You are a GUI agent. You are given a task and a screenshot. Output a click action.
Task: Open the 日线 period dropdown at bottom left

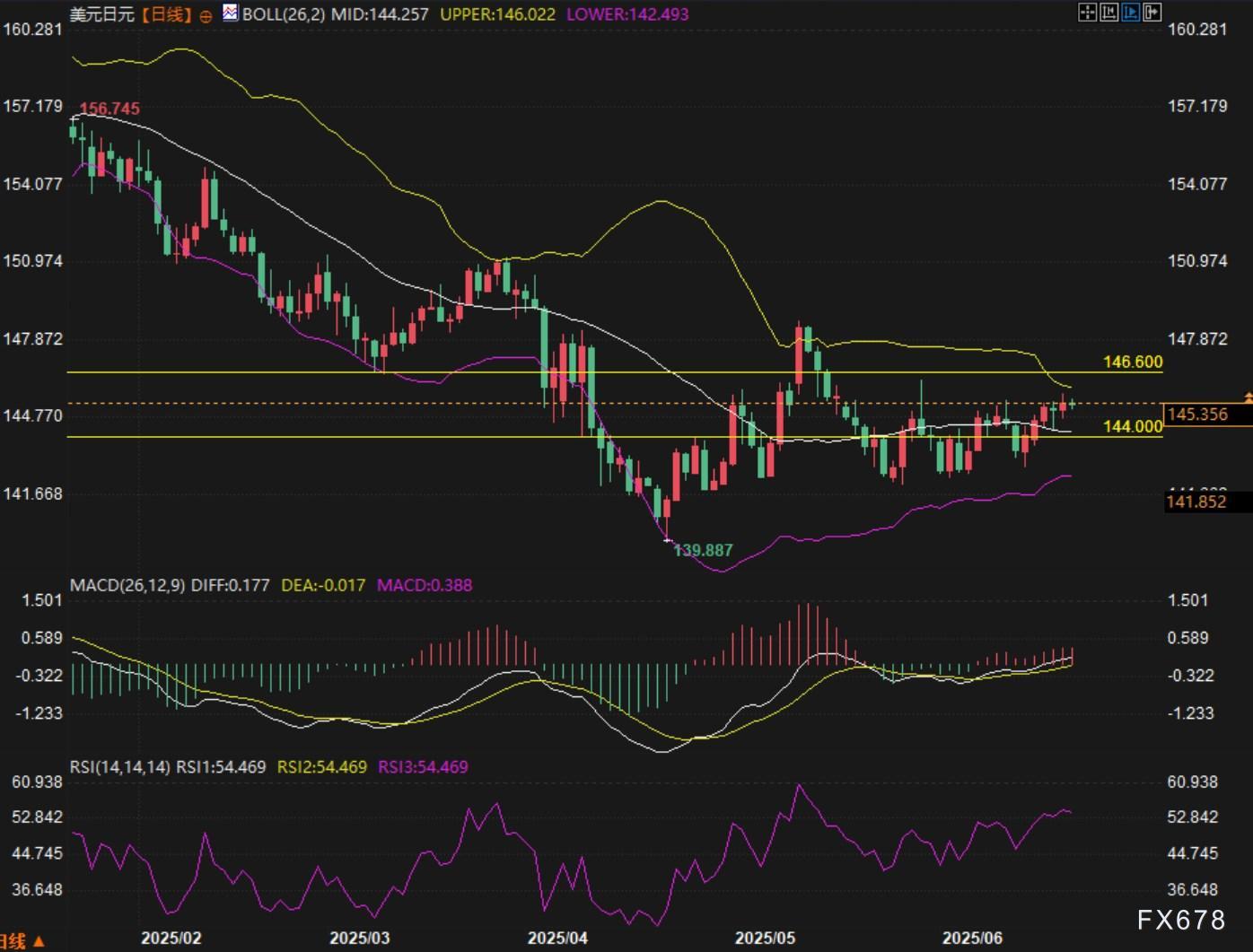[13, 941]
